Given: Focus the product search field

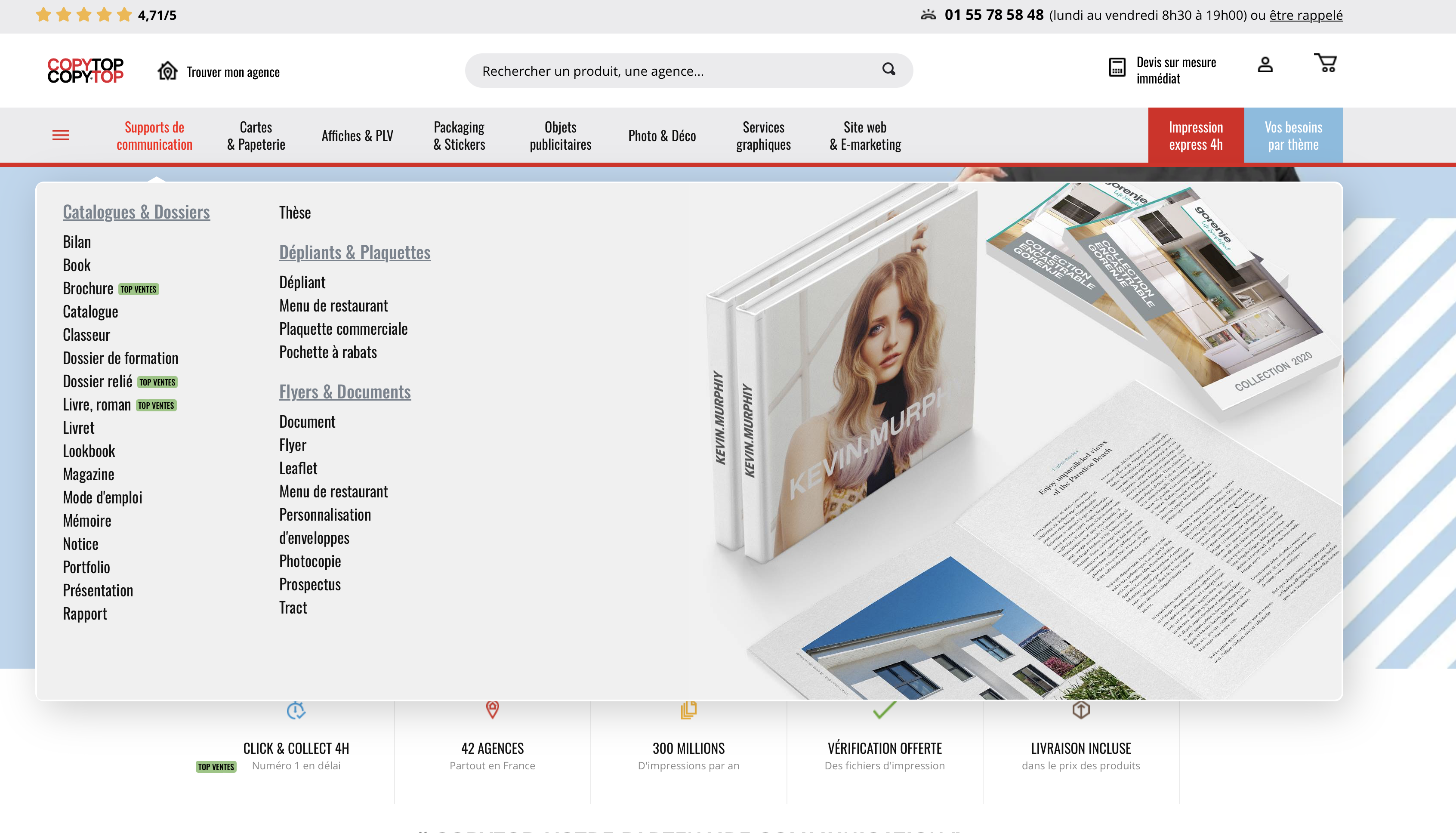Looking at the screenshot, I should (x=689, y=71).
